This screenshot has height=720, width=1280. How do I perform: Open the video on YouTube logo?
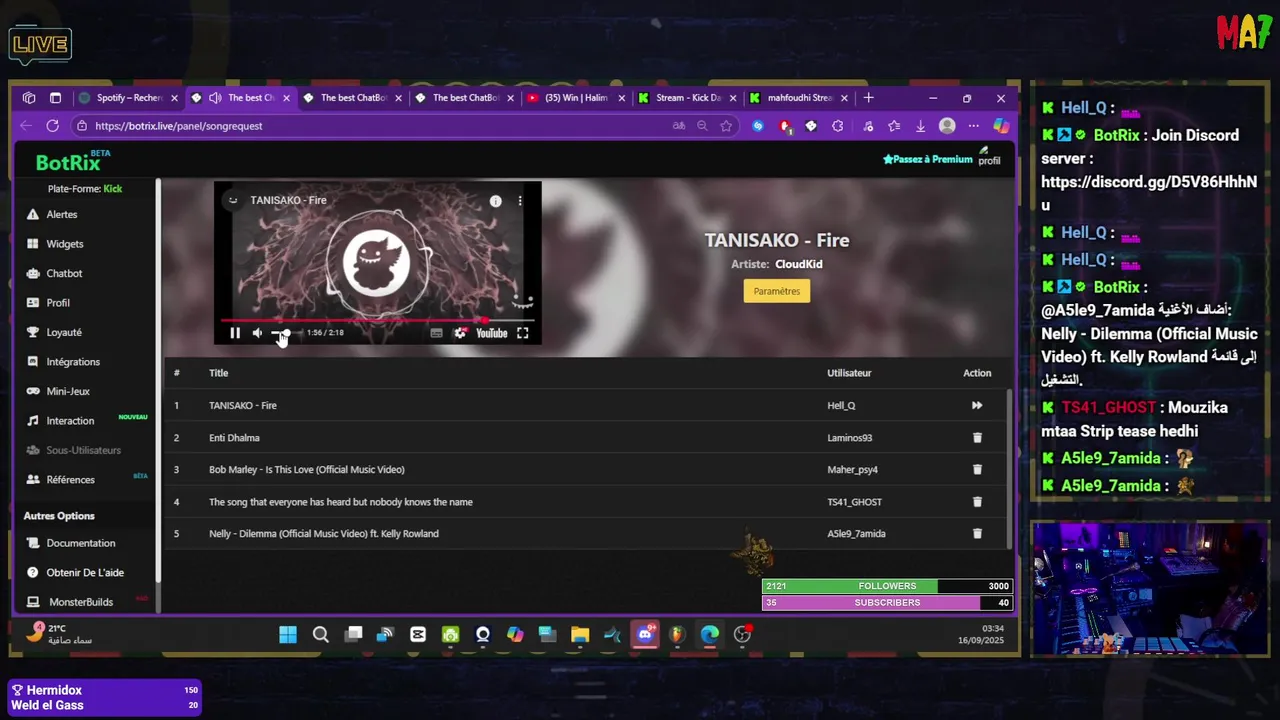coord(492,333)
